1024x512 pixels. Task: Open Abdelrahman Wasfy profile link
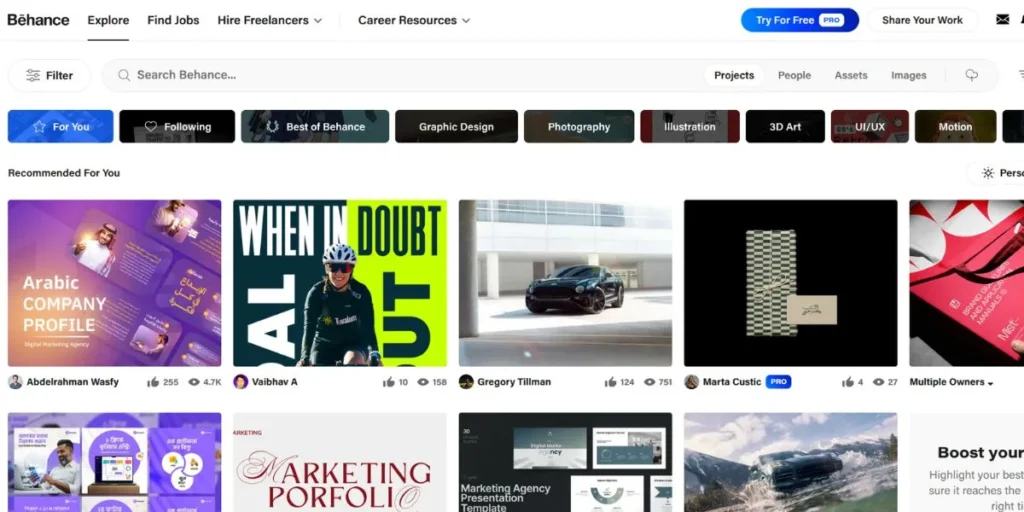click(x=72, y=382)
